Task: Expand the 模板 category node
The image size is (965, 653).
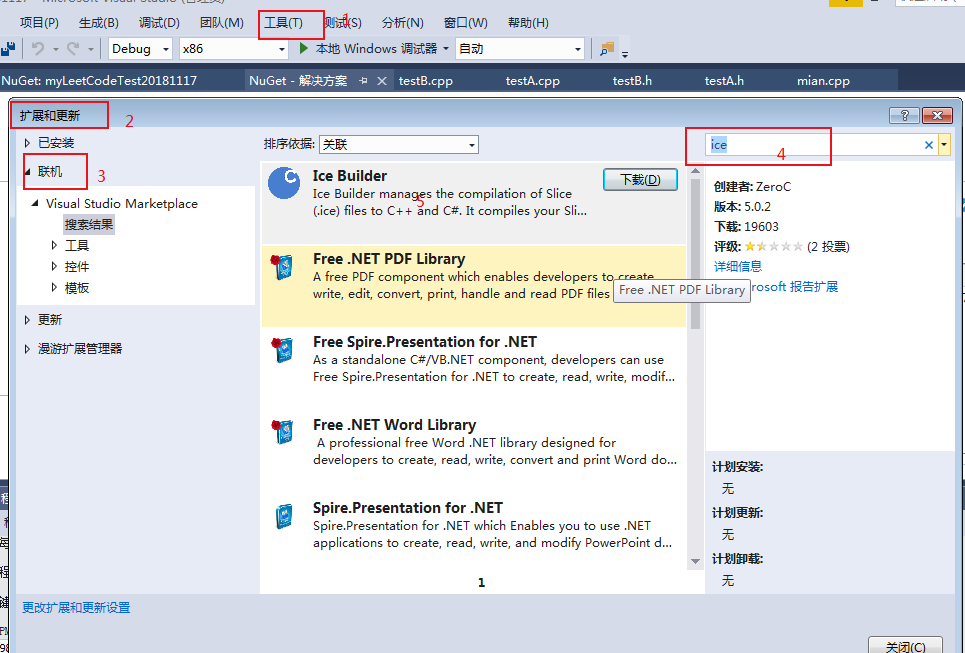Action: (54, 287)
